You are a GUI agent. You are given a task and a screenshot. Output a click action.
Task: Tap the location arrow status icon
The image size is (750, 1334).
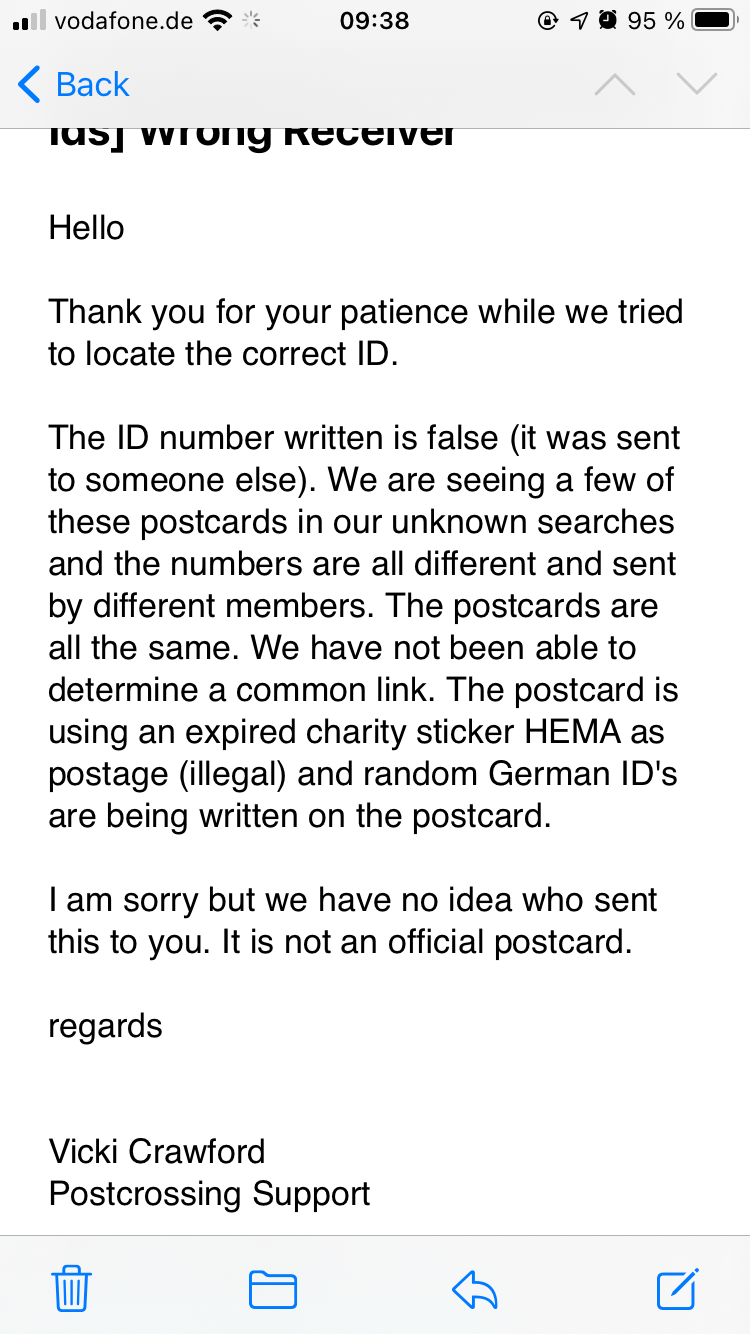[579, 20]
